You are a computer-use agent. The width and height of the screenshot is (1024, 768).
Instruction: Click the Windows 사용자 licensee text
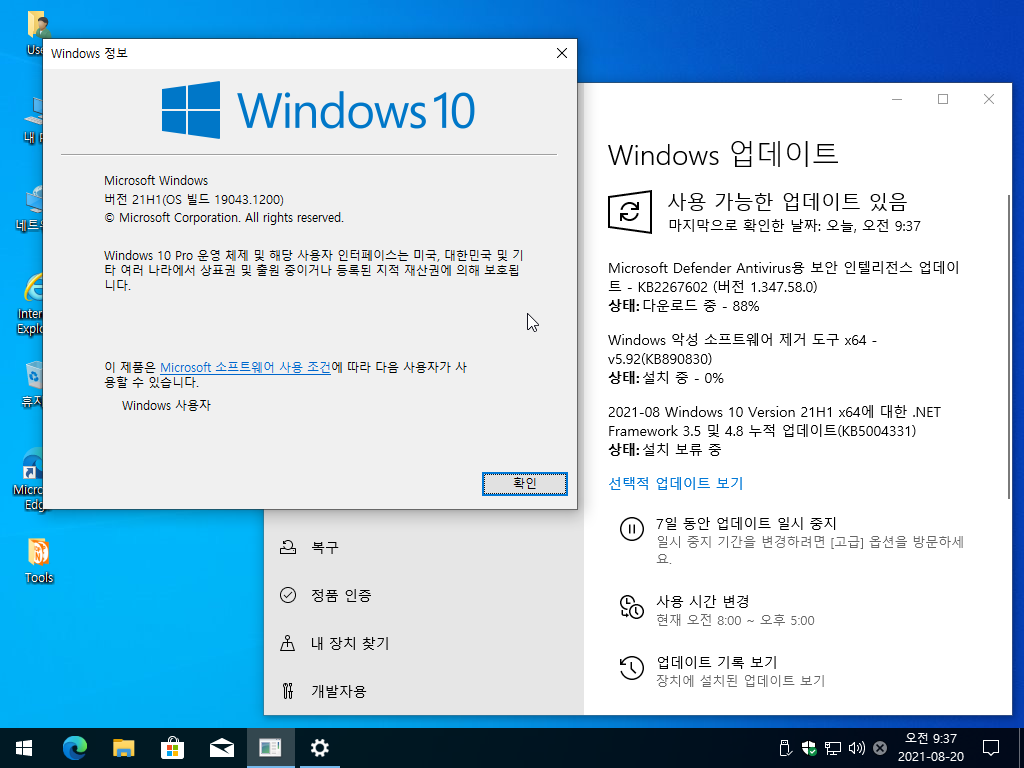[166, 406]
